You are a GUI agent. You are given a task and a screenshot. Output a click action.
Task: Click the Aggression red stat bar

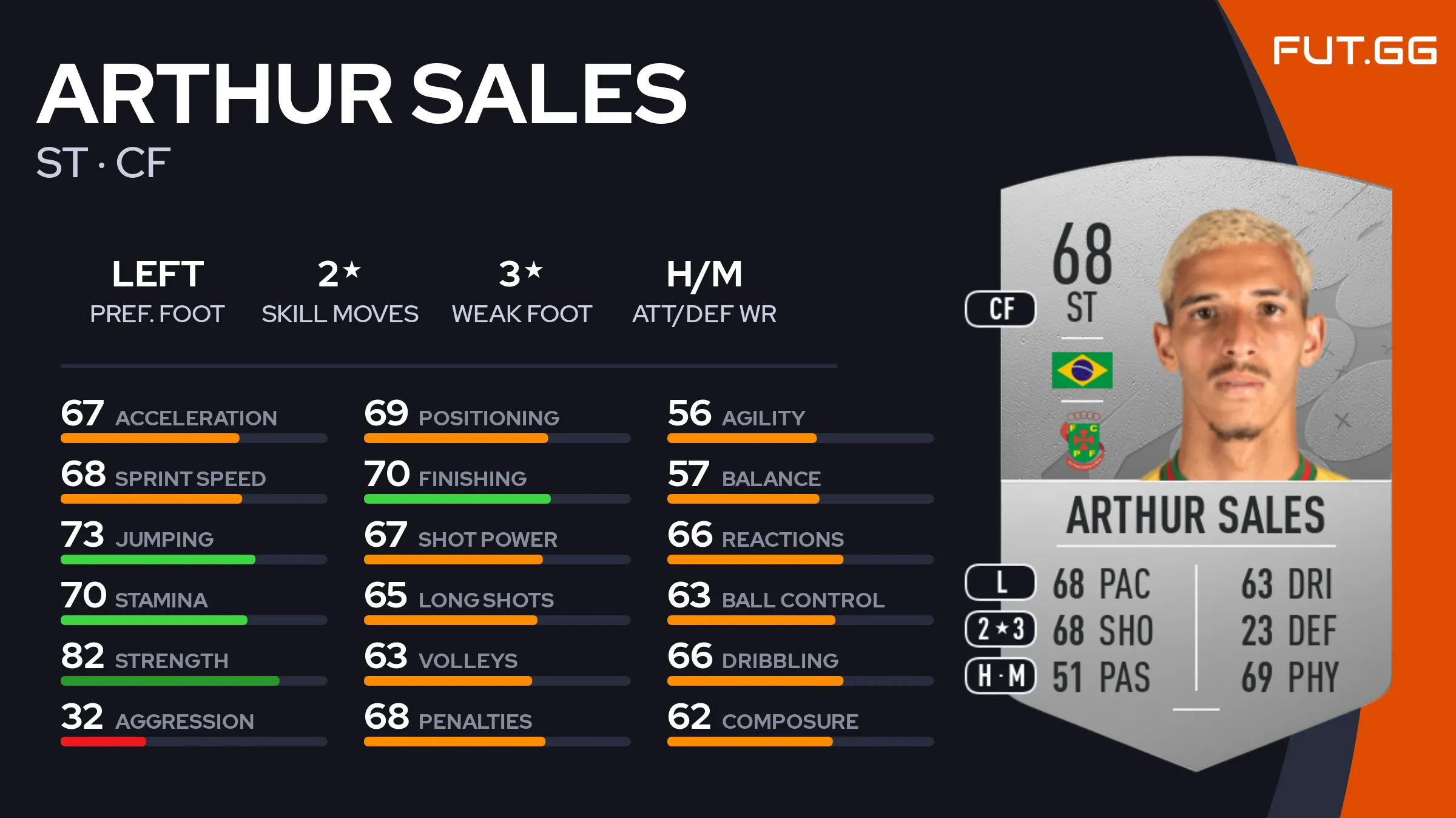pyautogui.click(x=103, y=742)
